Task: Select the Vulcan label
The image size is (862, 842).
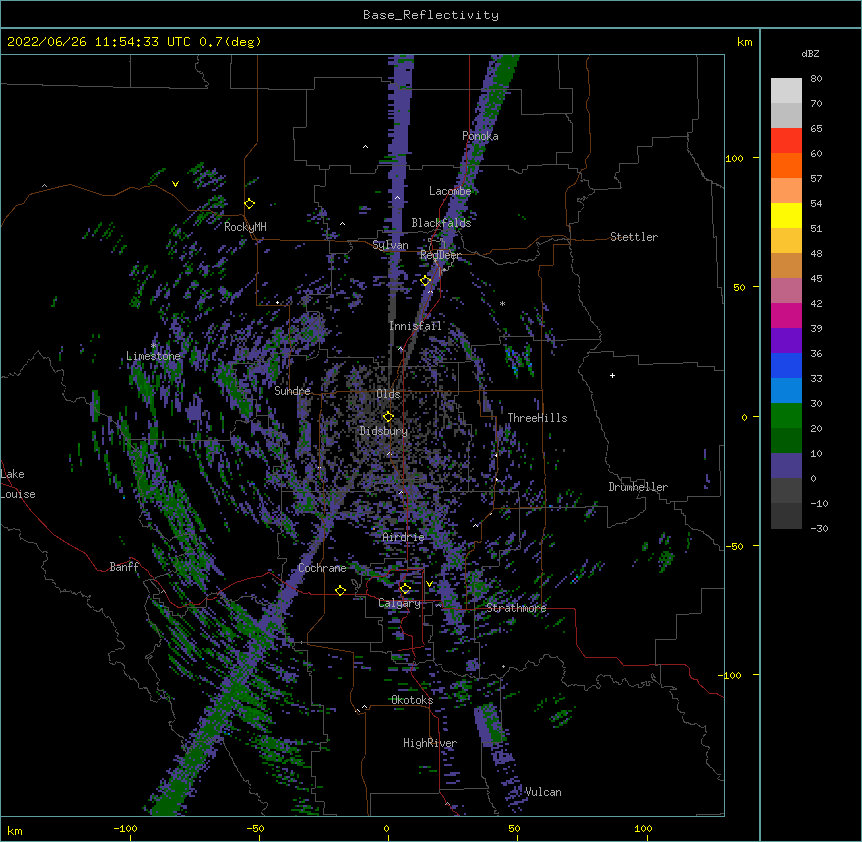Action: (x=543, y=792)
